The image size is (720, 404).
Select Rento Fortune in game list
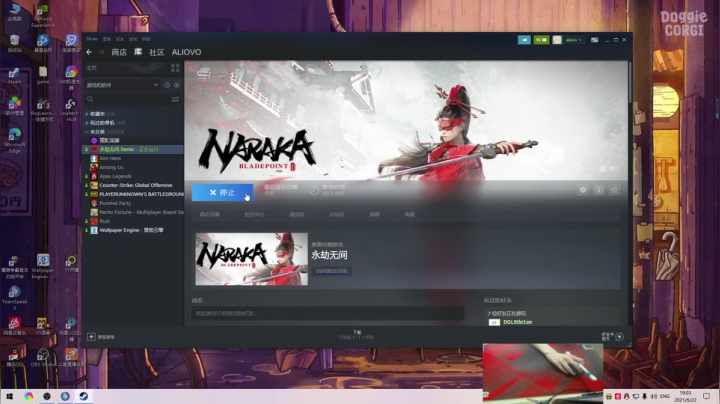click(x=133, y=212)
